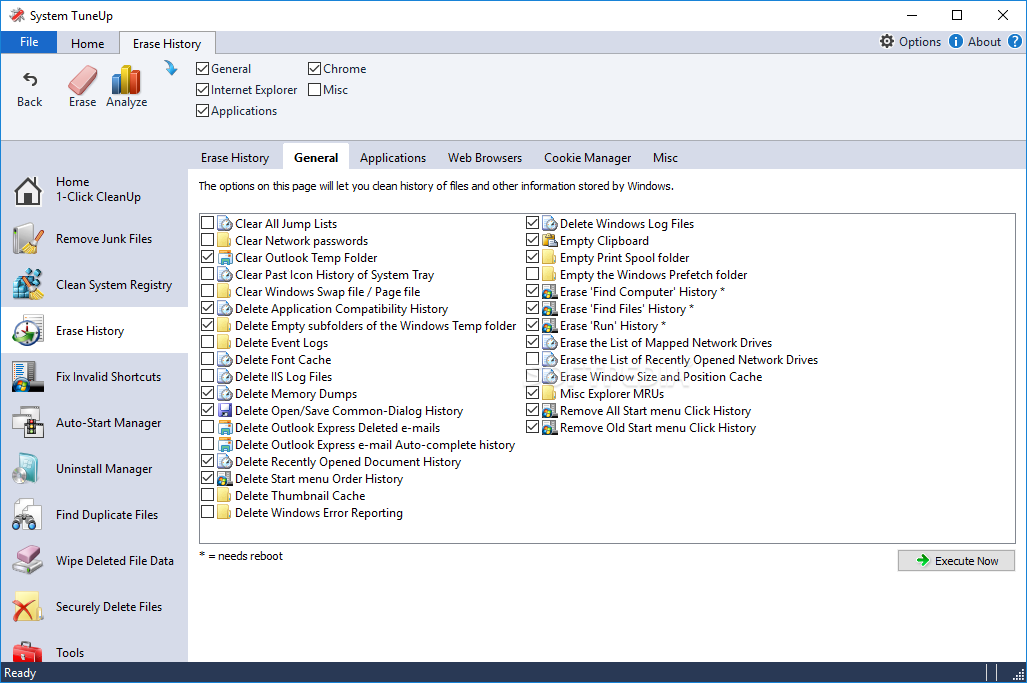Open Securely Delete Files icon
The width and height of the screenshot is (1027, 683).
[x=28, y=606]
